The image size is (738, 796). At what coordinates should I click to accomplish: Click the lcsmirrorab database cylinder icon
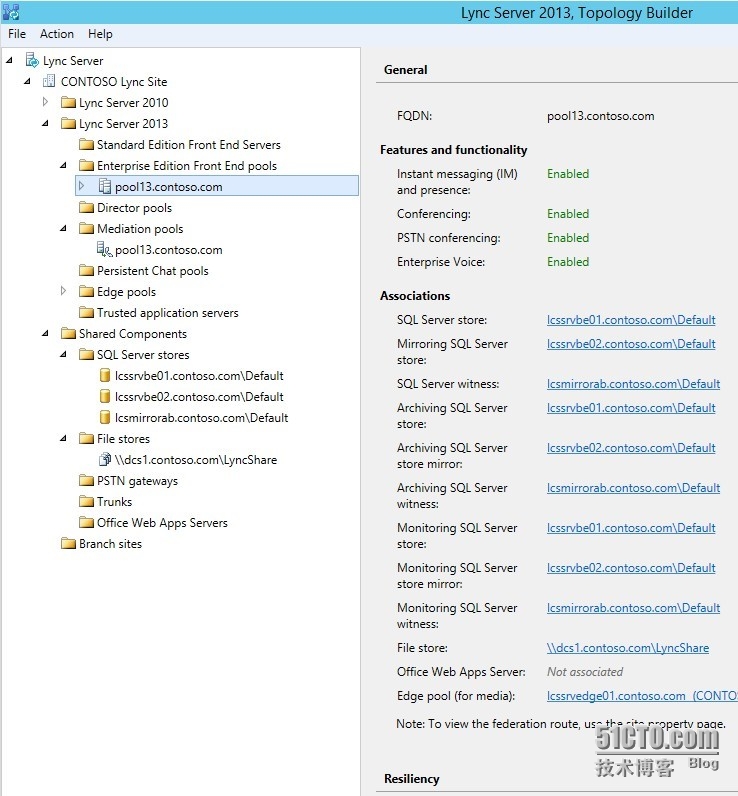point(105,417)
